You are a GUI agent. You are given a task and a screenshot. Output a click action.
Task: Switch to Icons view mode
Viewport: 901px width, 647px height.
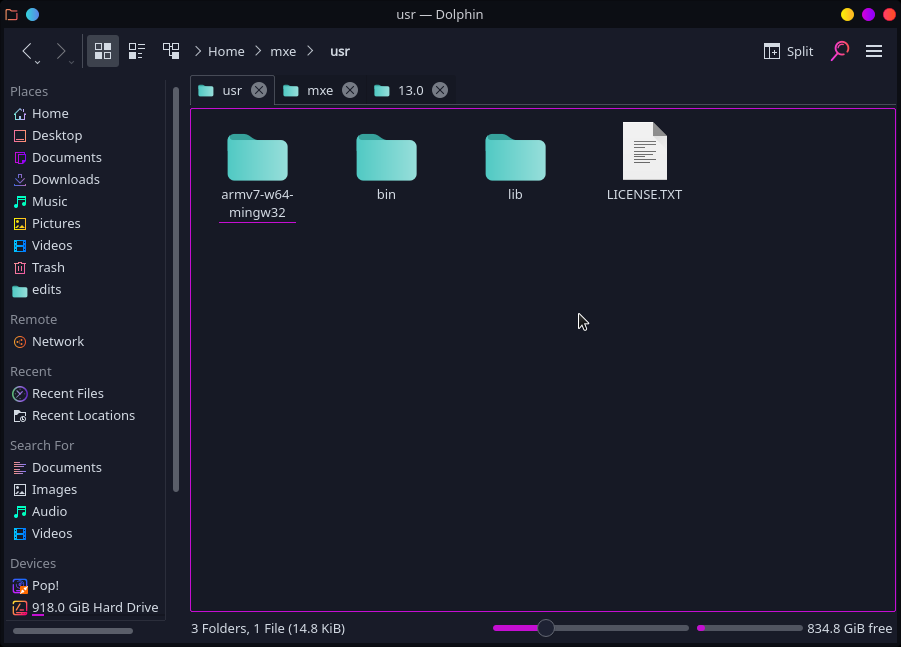(x=103, y=51)
